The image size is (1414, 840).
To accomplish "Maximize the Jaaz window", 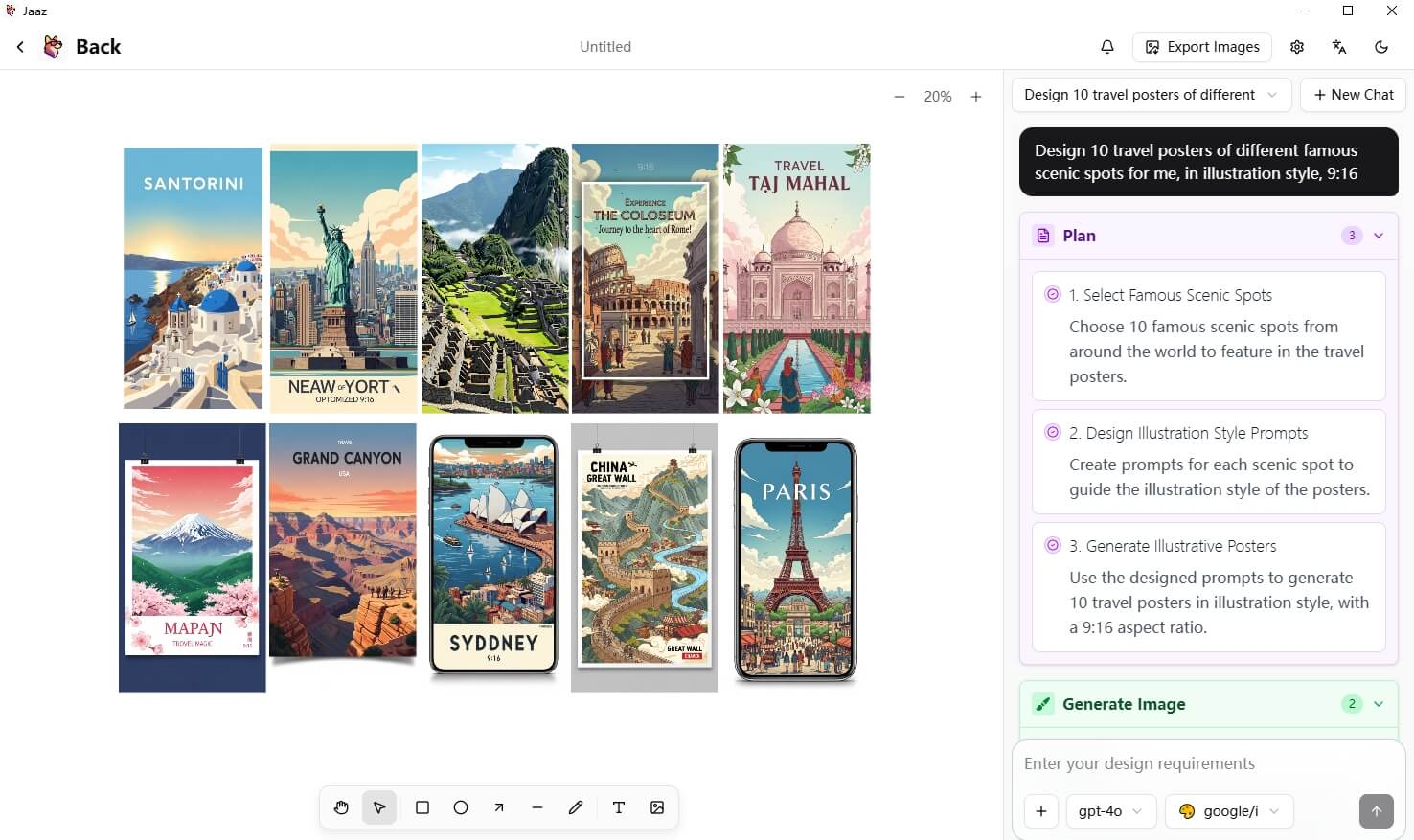I will (x=1348, y=11).
